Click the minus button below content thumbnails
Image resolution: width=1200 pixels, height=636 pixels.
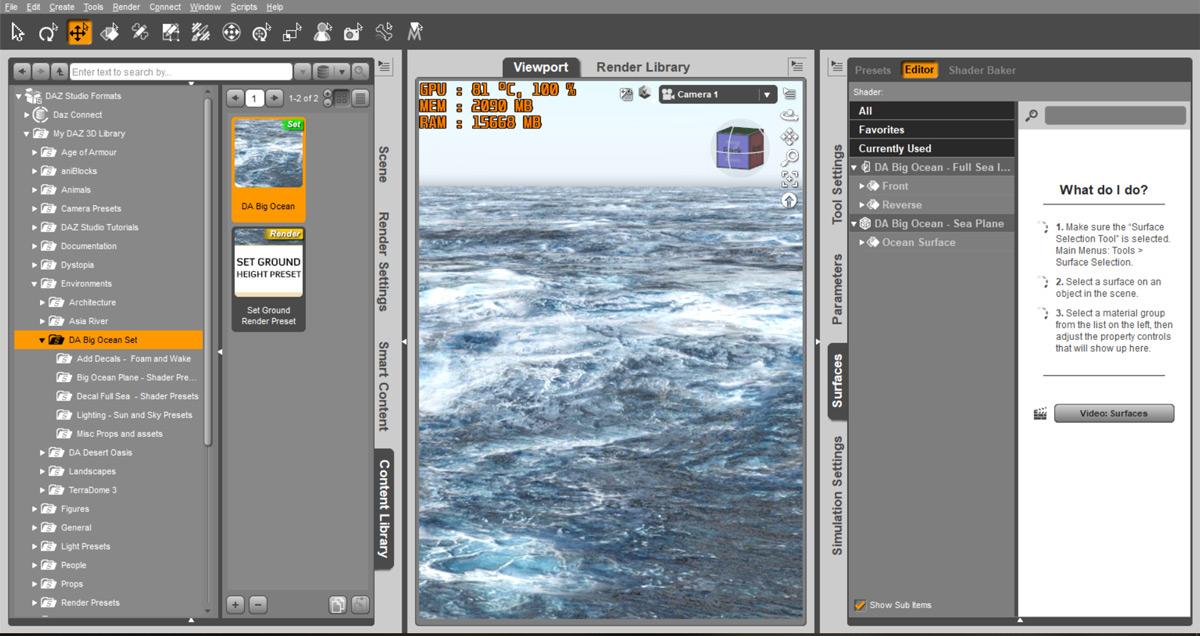(257, 604)
